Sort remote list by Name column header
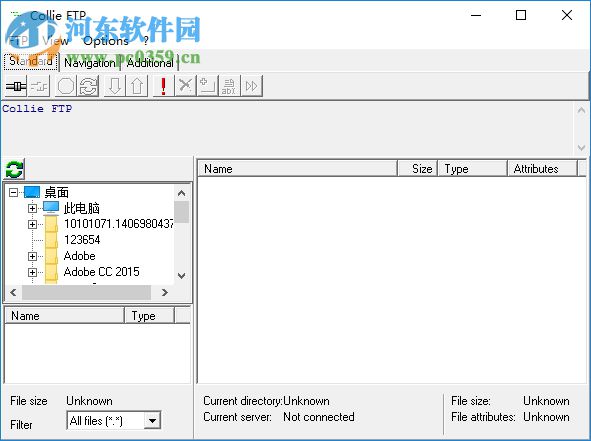 point(297,168)
